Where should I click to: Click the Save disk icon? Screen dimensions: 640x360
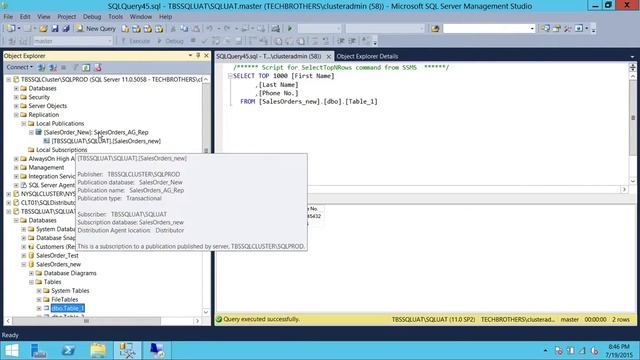pos(55,29)
